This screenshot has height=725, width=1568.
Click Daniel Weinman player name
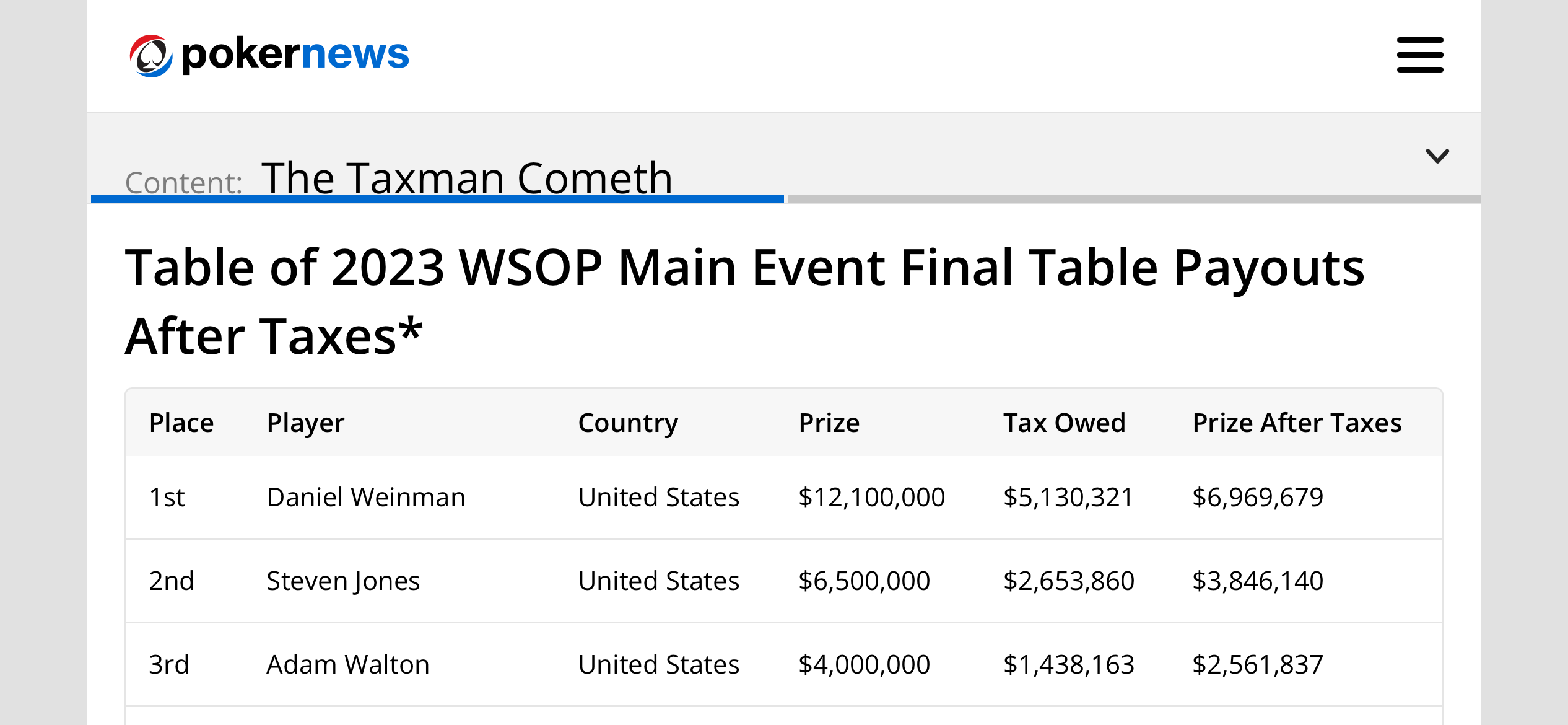coord(366,497)
